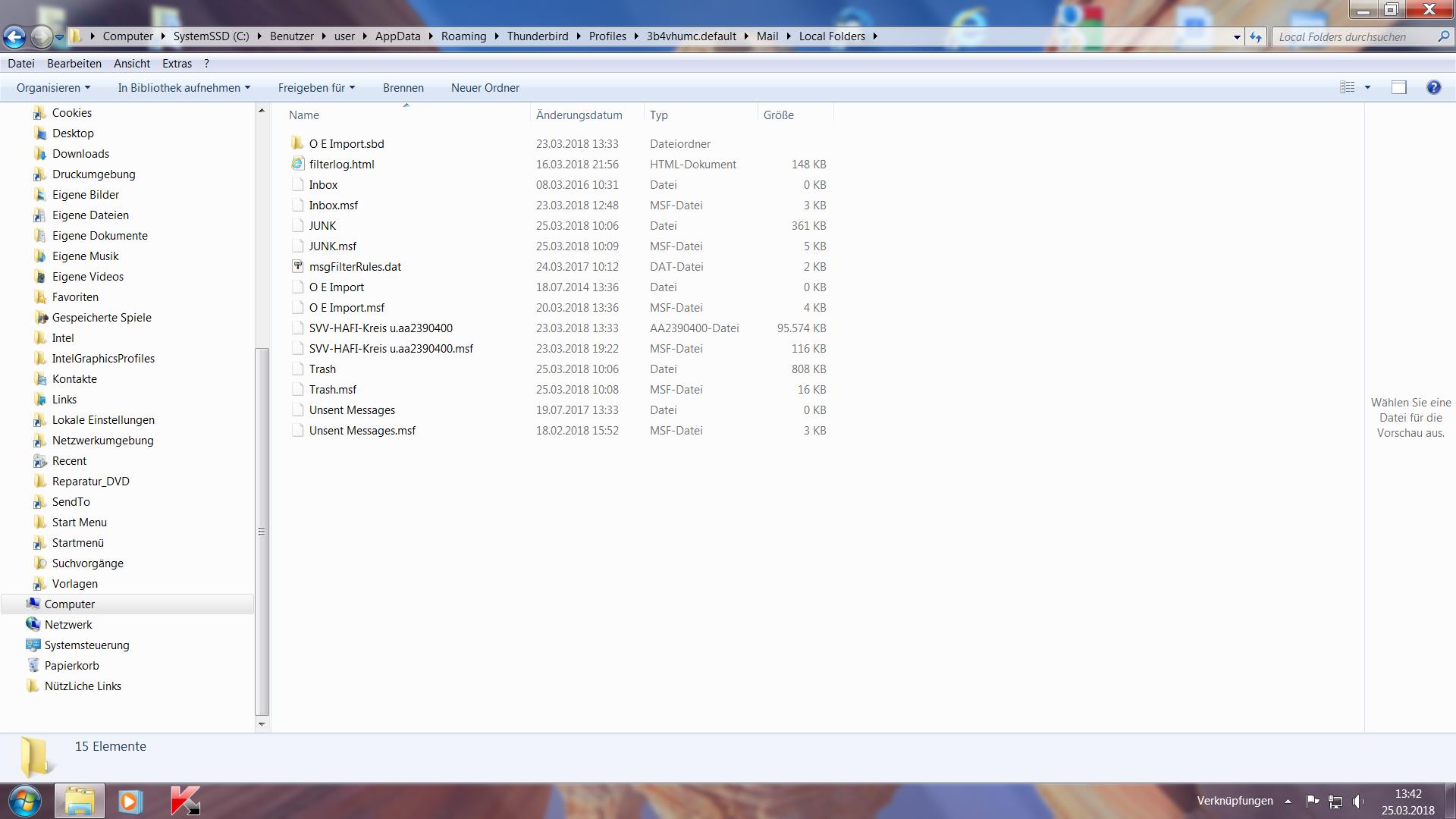
Task: Click the refresh icon next to address bar
Action: click(x=1256, y=36)
